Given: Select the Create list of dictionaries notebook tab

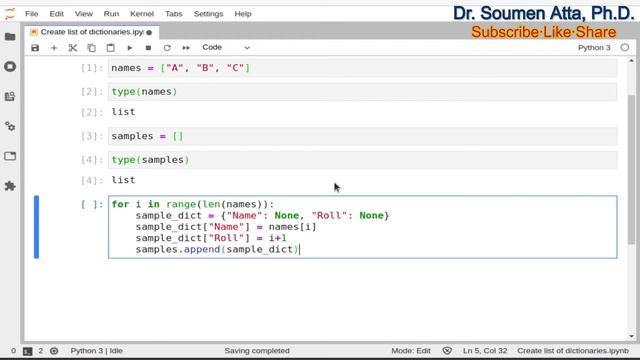Looking at the screenshot, I should pos(92,32).
